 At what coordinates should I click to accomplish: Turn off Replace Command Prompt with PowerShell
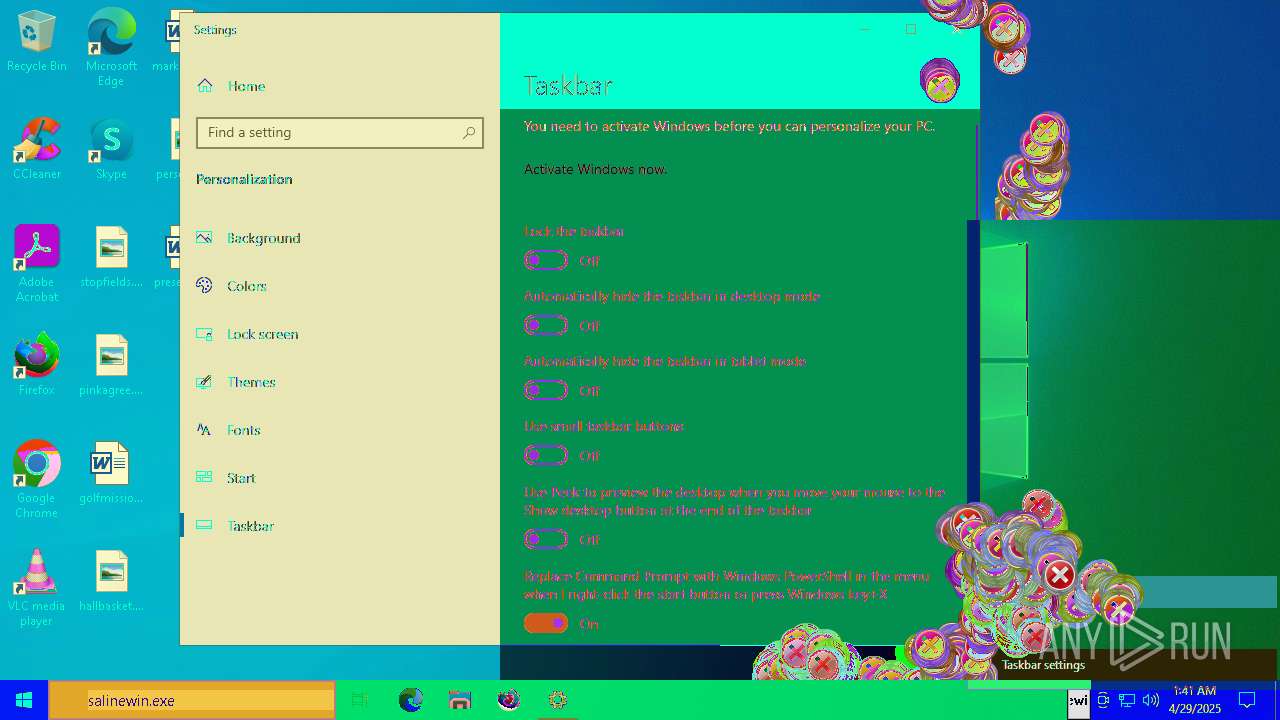(x=546, y=623)
